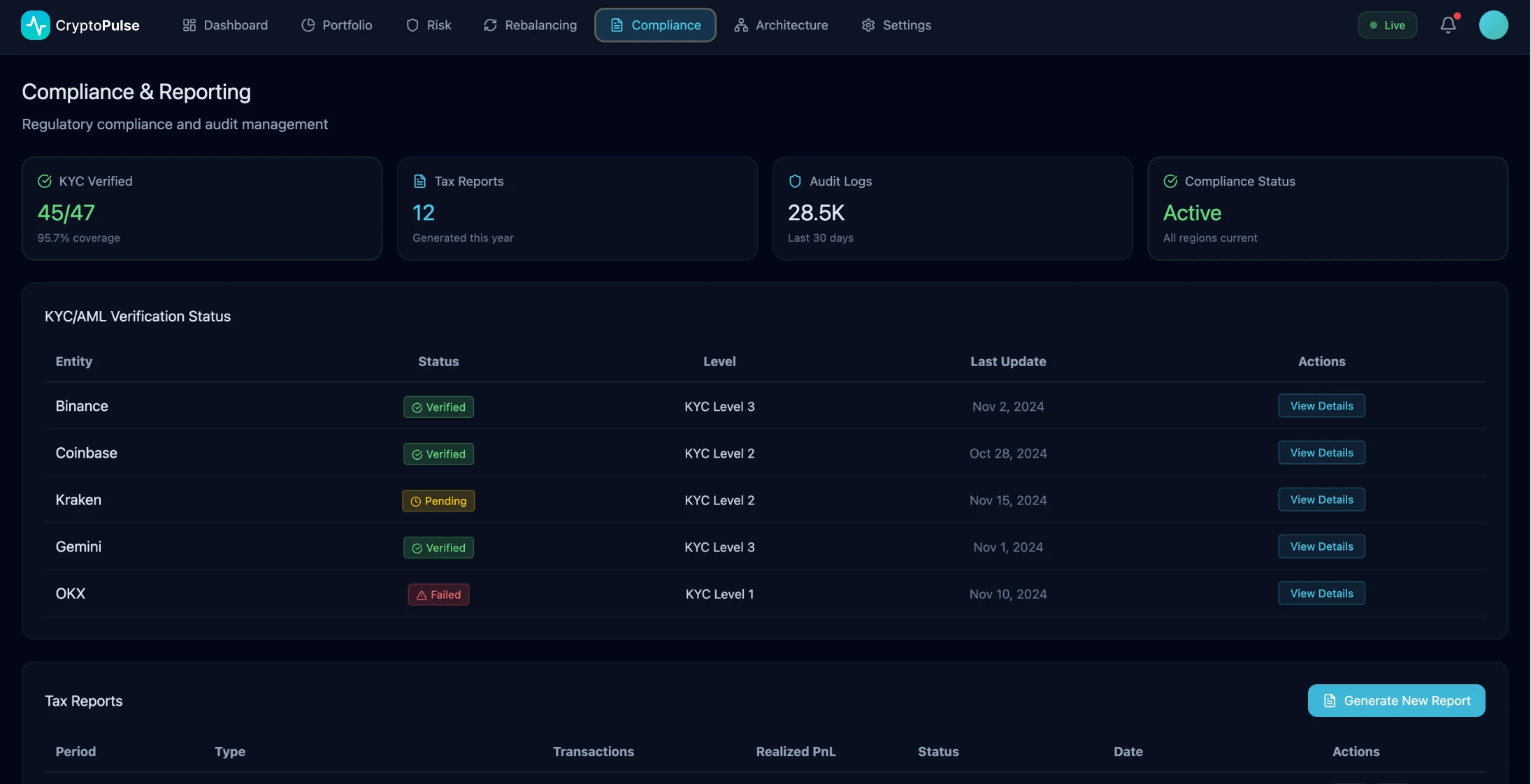
Task: Open the user profile avatar
Action: [x=1495, y=24]
